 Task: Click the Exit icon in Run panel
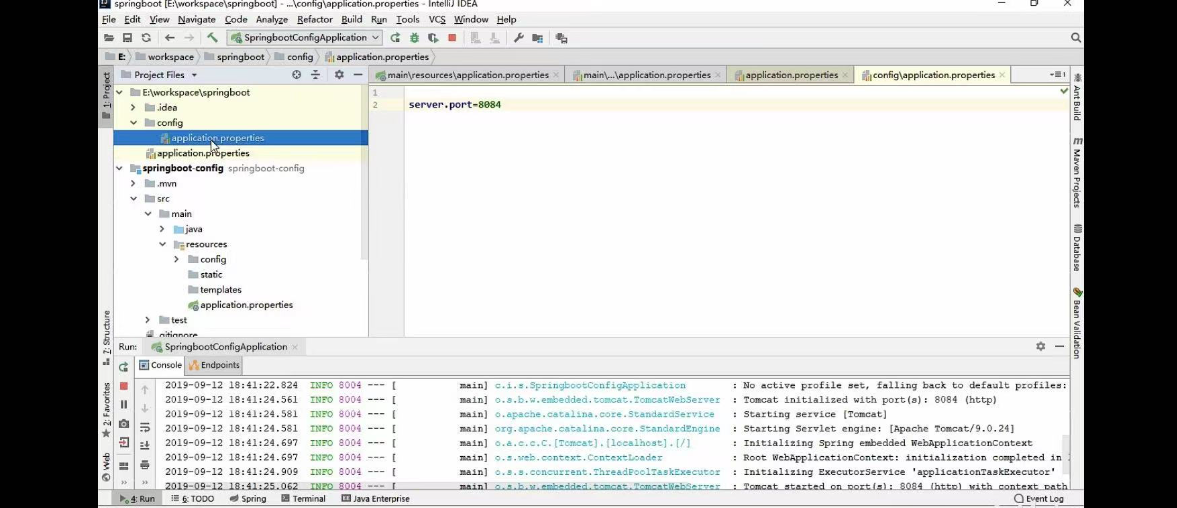pyautogui.click(x=124, y=444)
